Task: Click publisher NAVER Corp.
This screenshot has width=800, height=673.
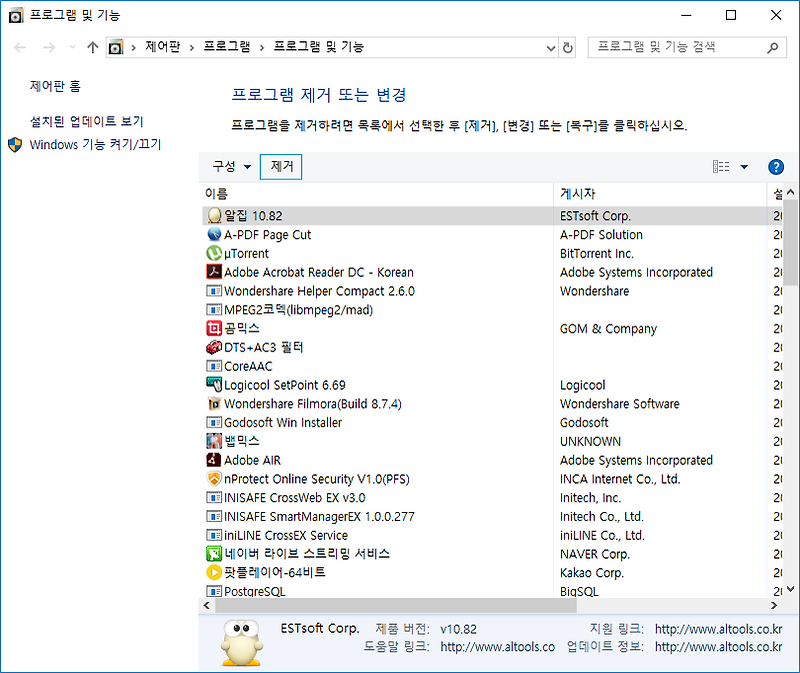Action: pos(595,554)
